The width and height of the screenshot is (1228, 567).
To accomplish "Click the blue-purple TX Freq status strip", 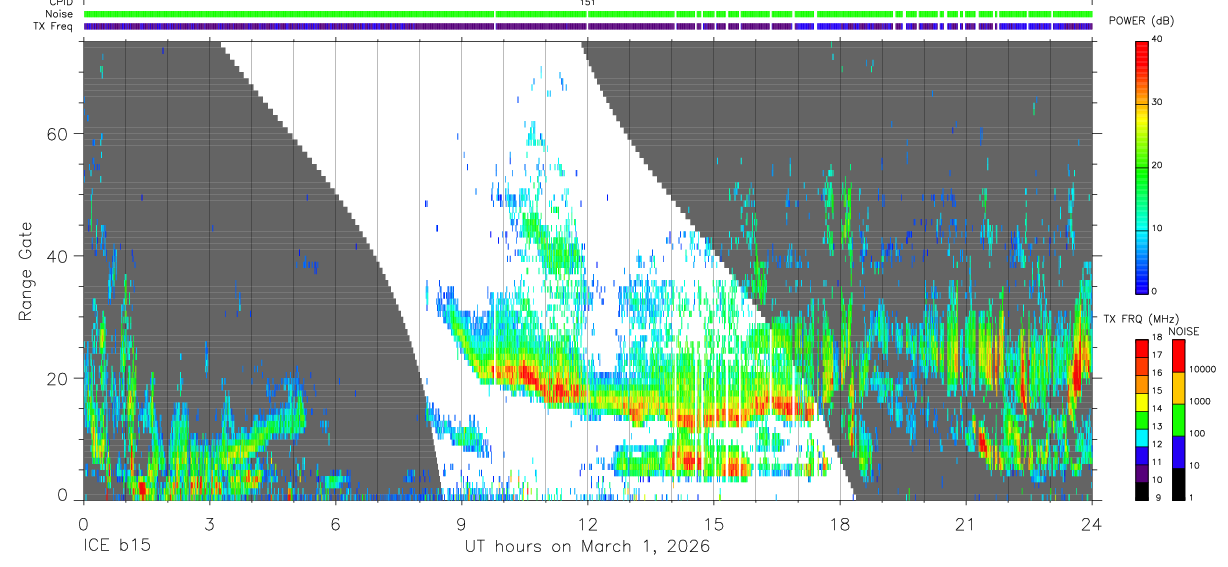I will 588,26.
